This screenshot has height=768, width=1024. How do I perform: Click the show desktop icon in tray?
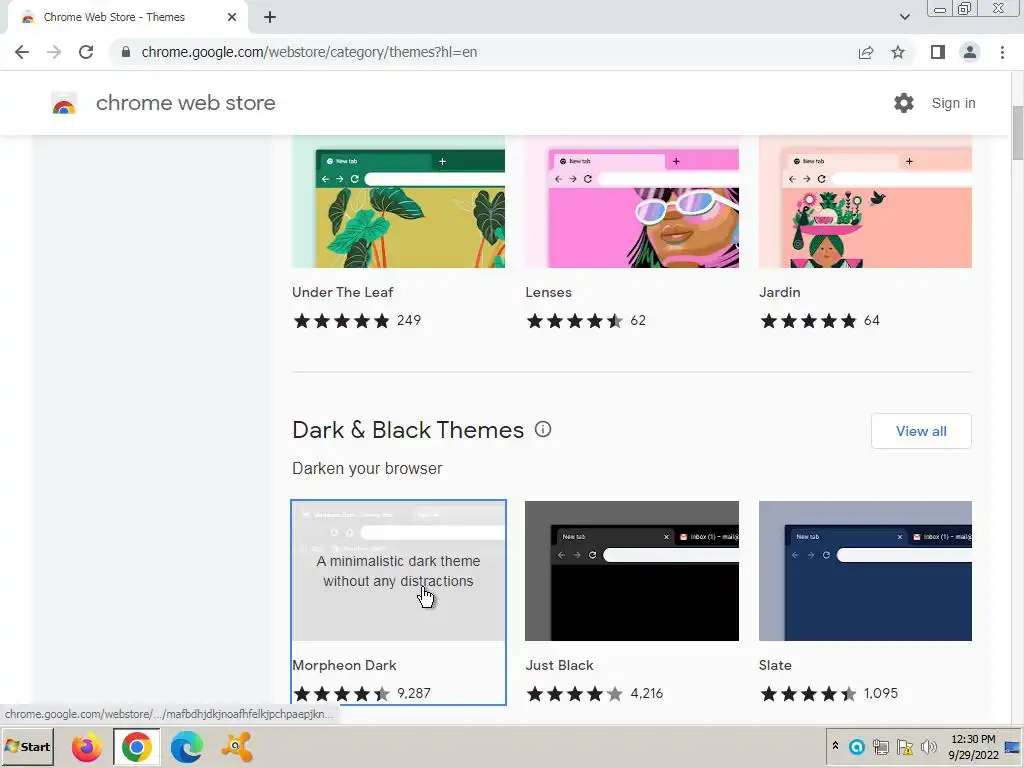[x=1013, y=746]
